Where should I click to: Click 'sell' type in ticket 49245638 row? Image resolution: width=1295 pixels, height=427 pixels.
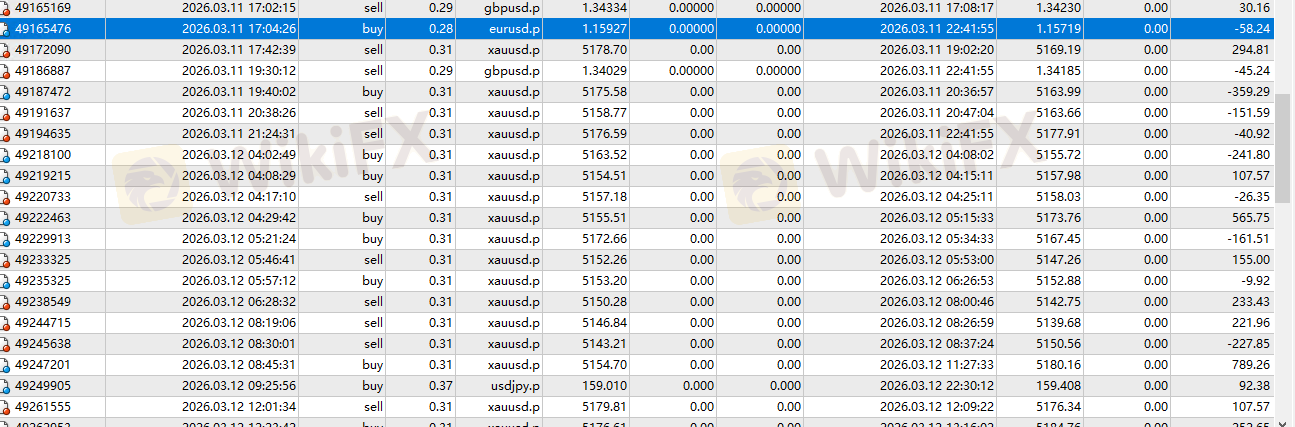pyautogui.click(x=374, y=344)
